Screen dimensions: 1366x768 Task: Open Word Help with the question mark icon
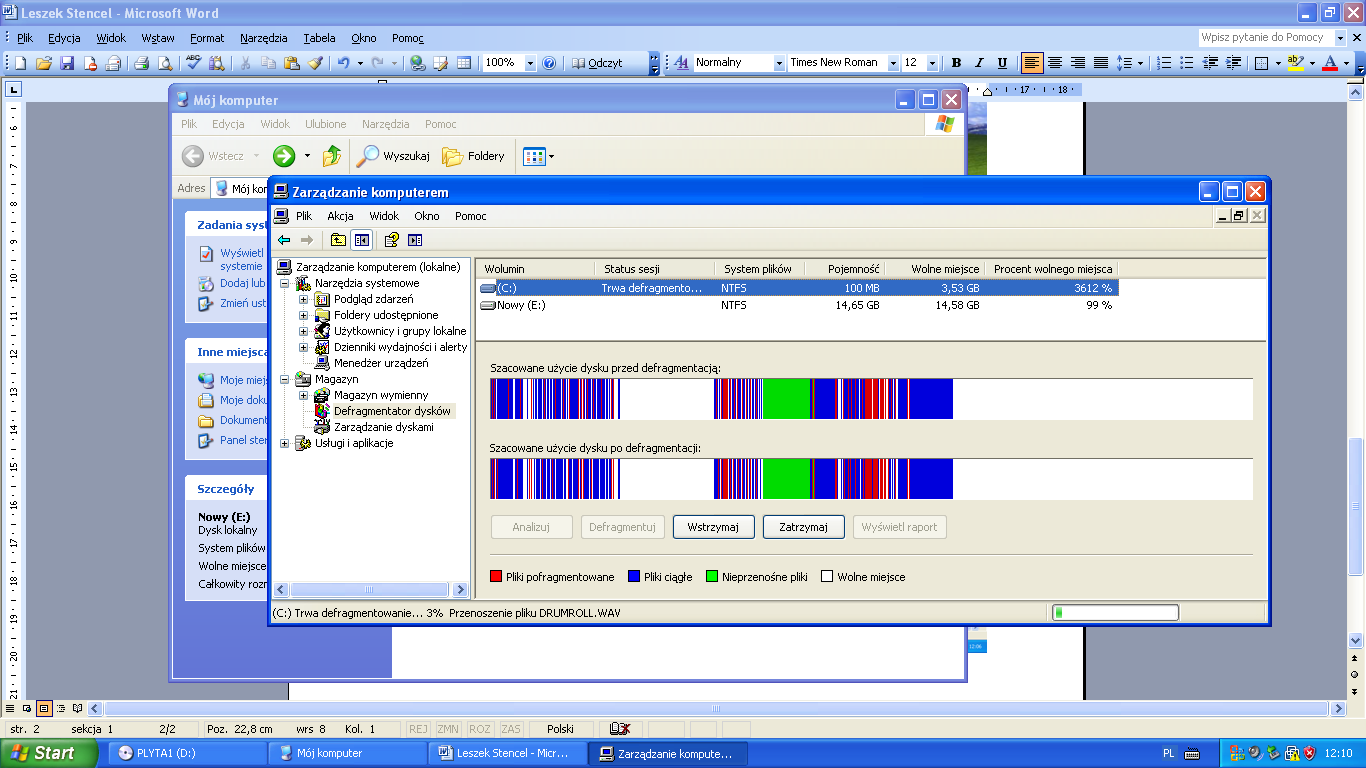pos(549,63)
